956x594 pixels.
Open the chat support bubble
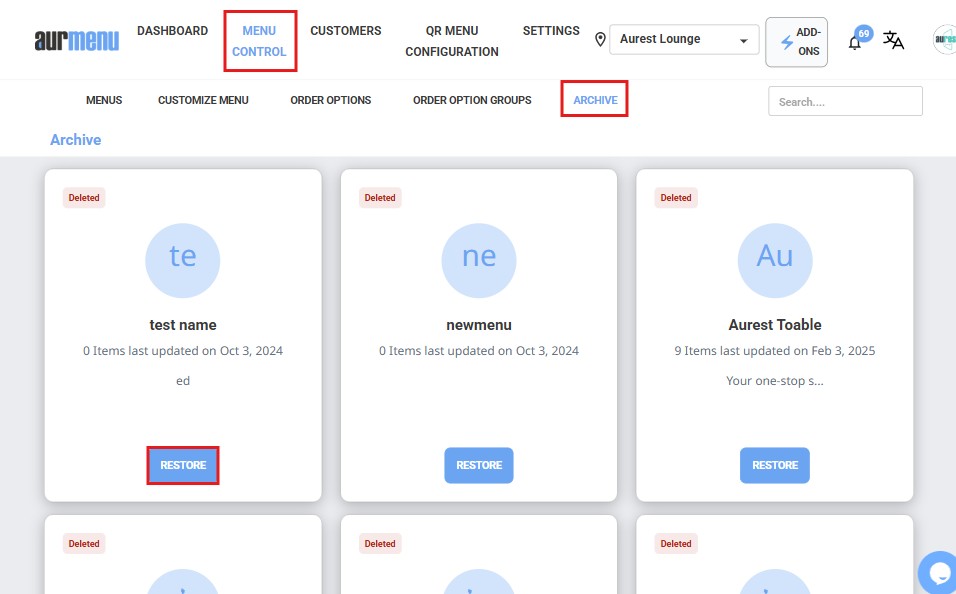tap(940, 573)
